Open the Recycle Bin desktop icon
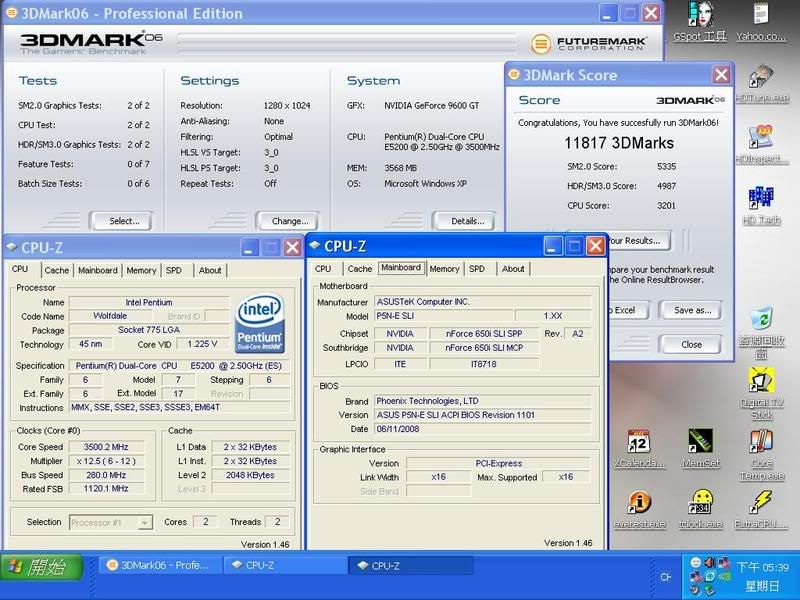Viewport: 800px width, 600px height. [x=762, y=333]
